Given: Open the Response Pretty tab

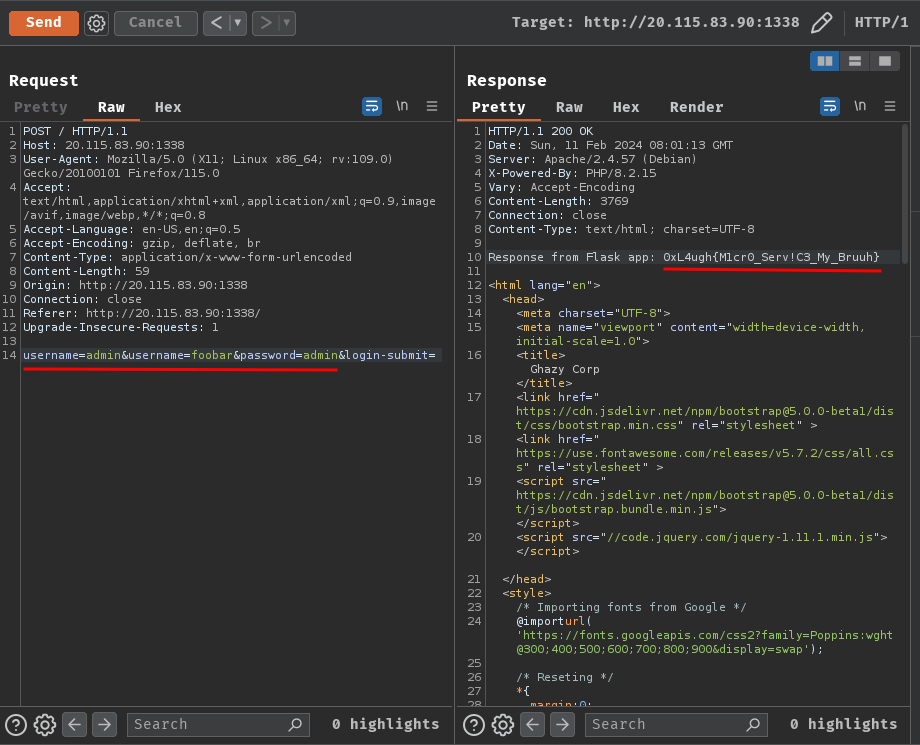Looking at the screenshot, I should pos(499,107).
